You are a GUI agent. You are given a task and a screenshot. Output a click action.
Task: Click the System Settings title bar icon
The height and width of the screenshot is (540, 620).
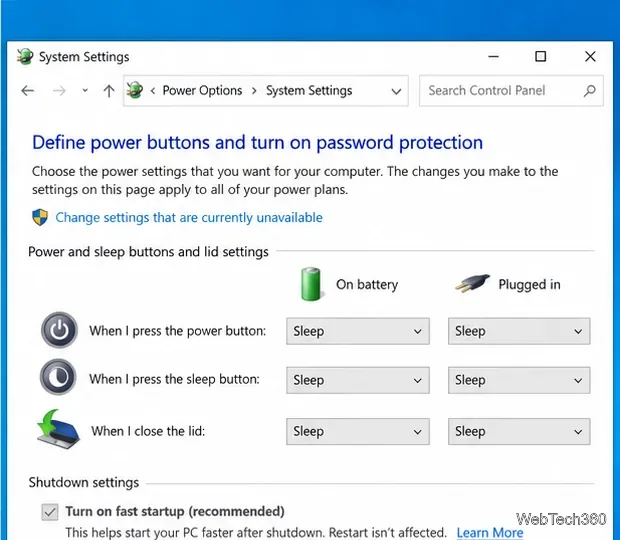[25, 57]
